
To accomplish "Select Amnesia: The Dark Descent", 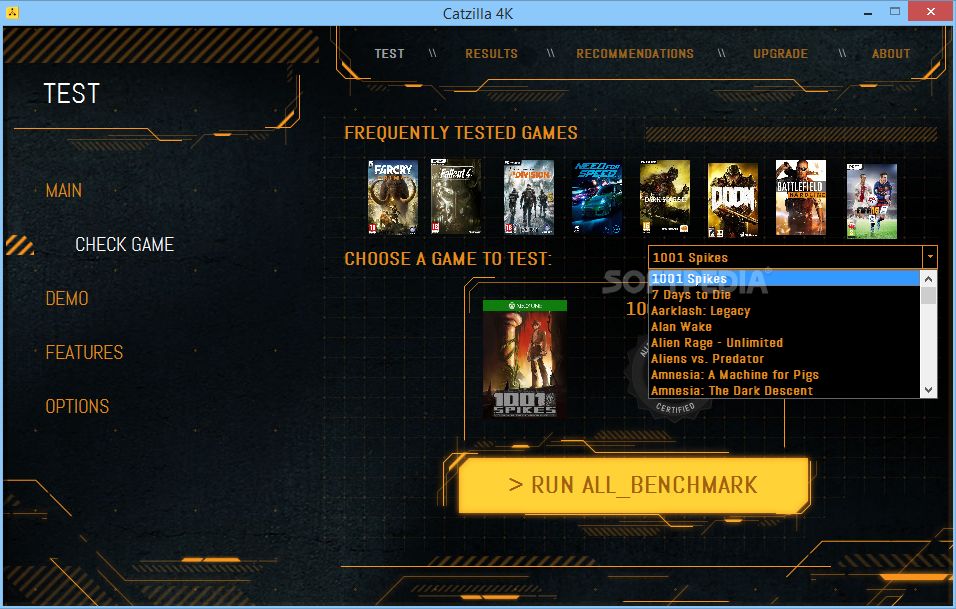I will coord(784,390).
